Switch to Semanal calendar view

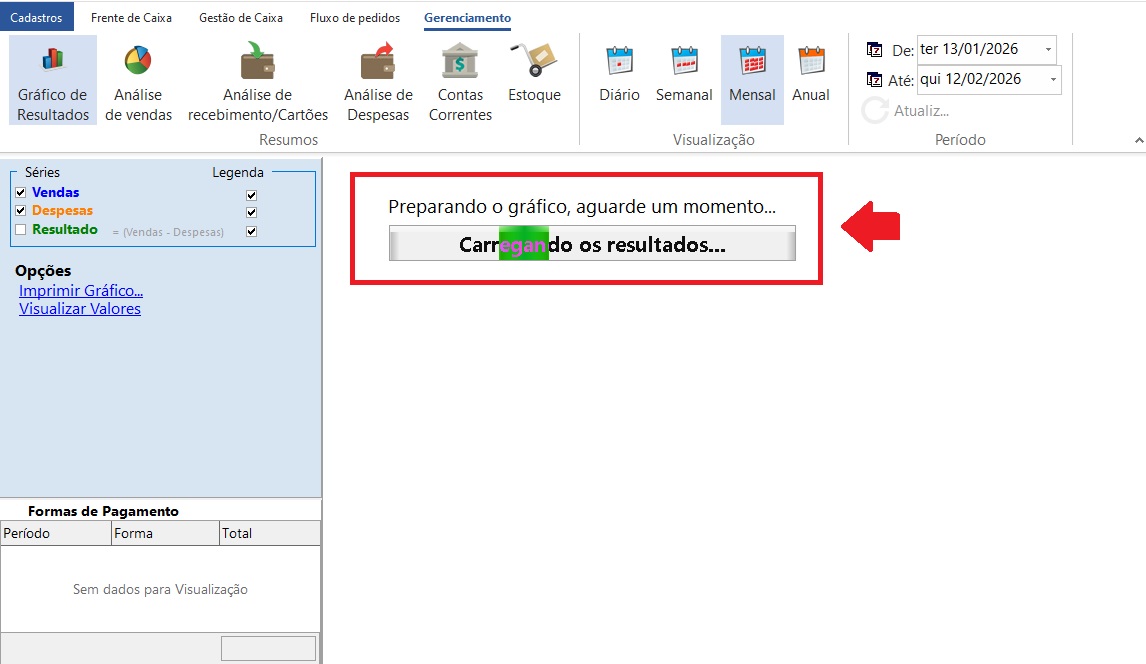click(684, 62)
